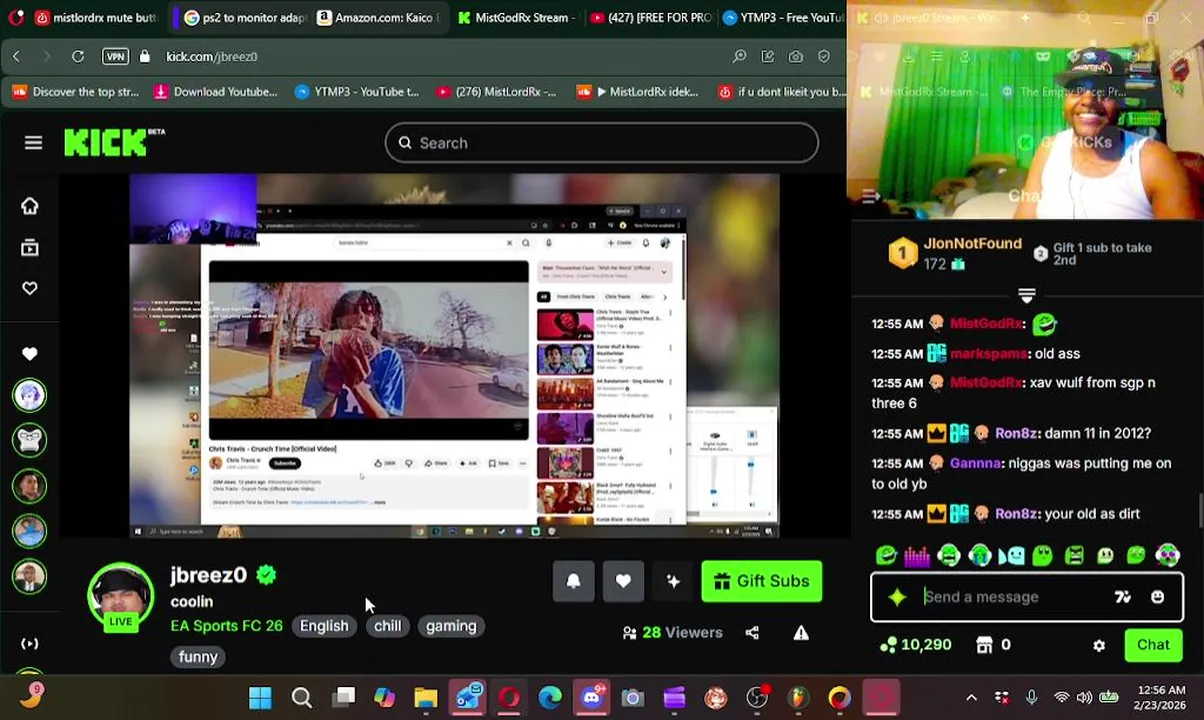
Task: Click the sparkle button beside Gift Subs
Action: 673,581
